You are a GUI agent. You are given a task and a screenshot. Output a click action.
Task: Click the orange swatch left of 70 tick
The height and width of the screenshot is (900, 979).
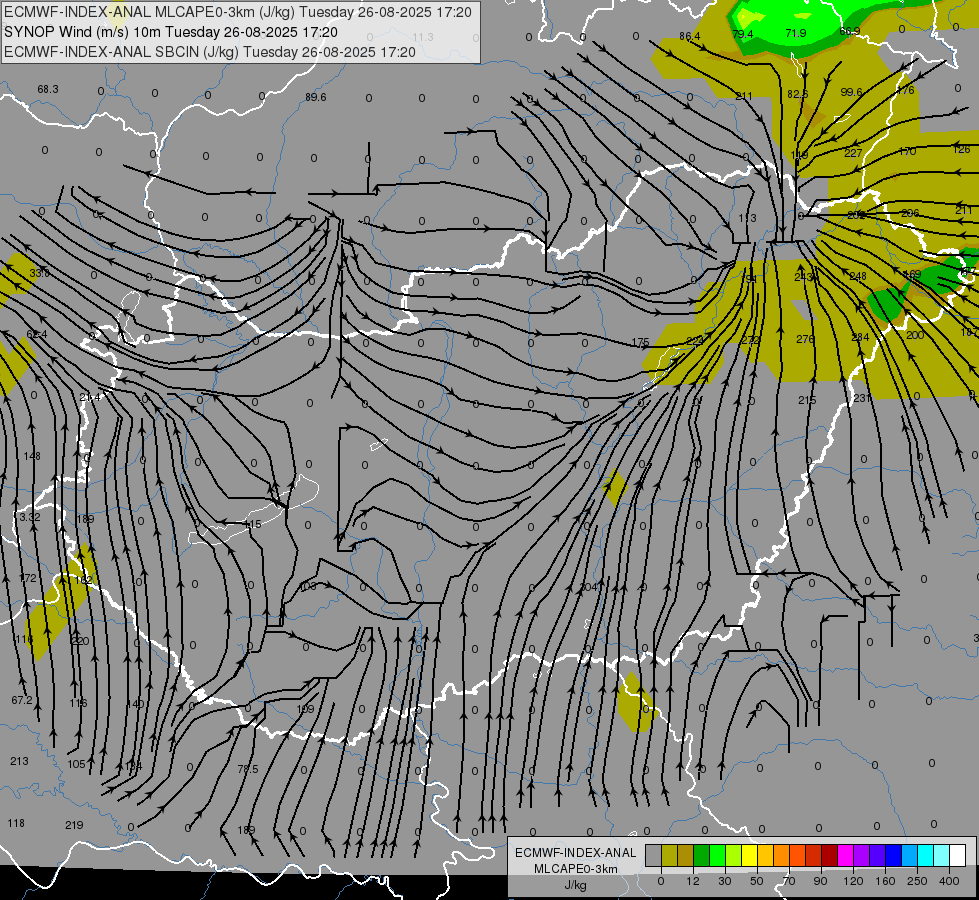point(782,855)
